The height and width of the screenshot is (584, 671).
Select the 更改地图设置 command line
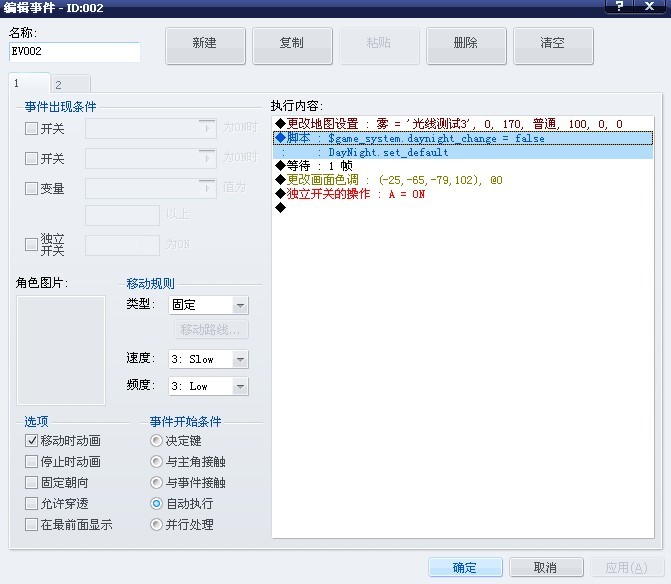(463, 124)
